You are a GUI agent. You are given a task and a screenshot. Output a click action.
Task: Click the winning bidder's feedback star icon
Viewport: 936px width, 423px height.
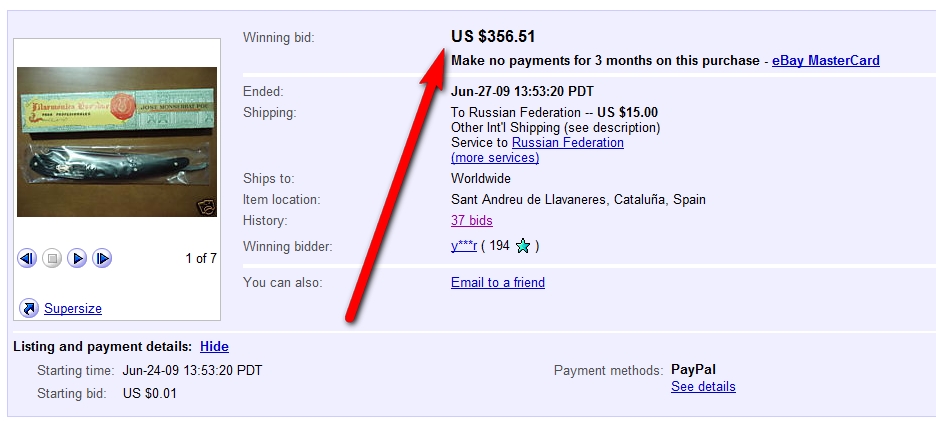click(522, 246)
